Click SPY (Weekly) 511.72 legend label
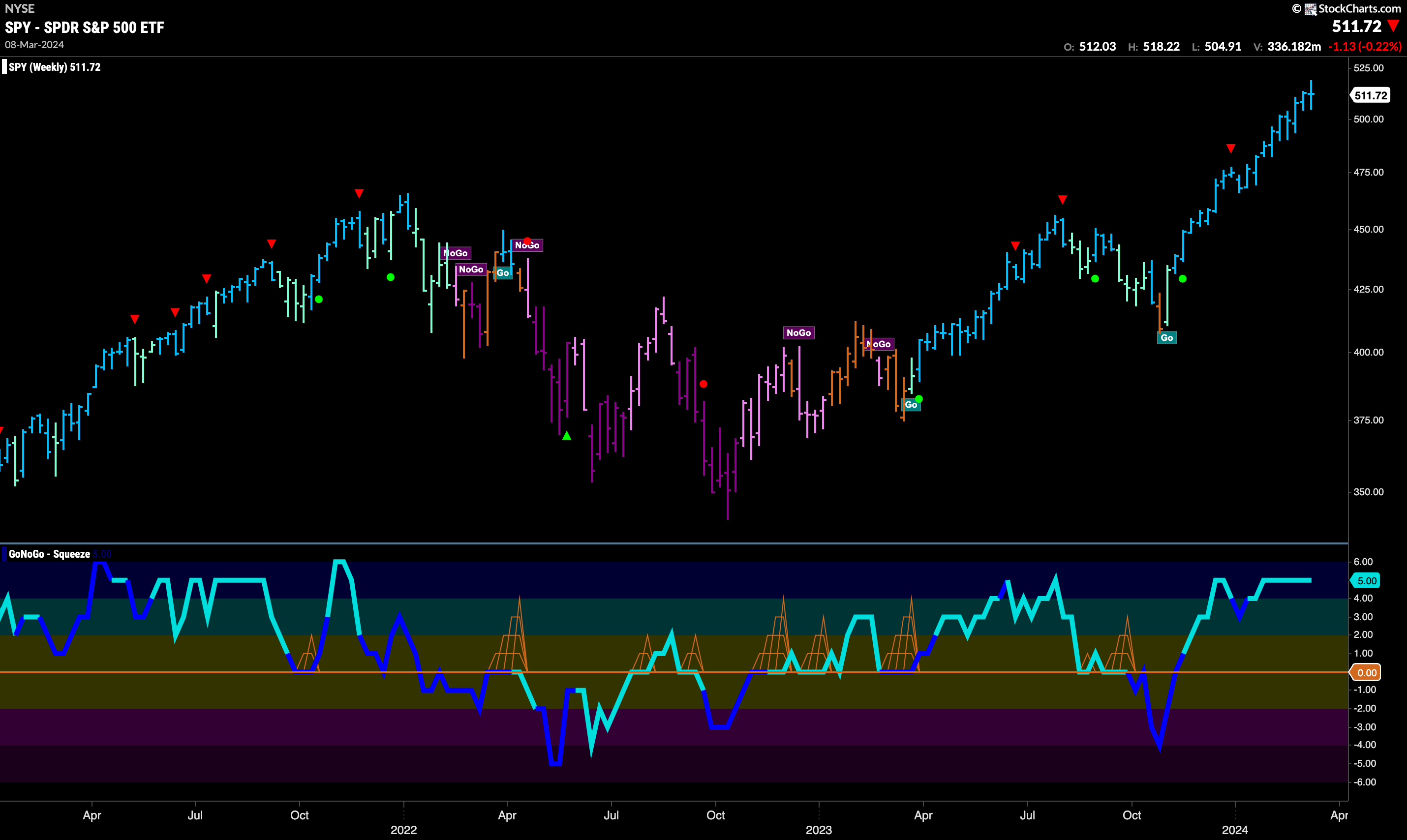This screenshot has height=840, width=1407. click(x=54, y=67)
